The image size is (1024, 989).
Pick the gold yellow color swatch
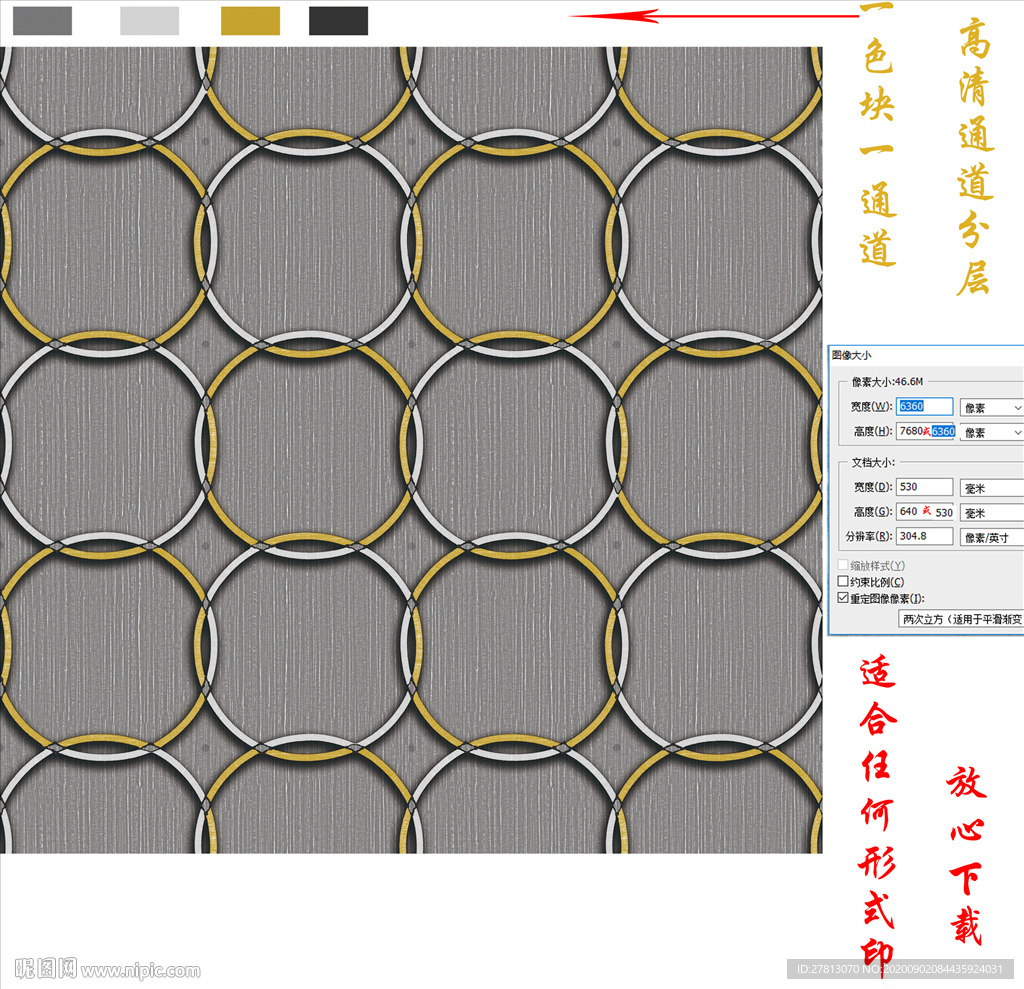click(x=251, y=21)
